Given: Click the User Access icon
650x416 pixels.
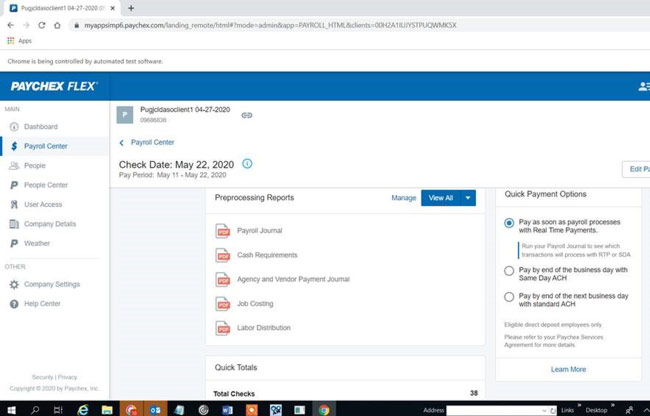Looking at the screenshot, I should point(14,205).
